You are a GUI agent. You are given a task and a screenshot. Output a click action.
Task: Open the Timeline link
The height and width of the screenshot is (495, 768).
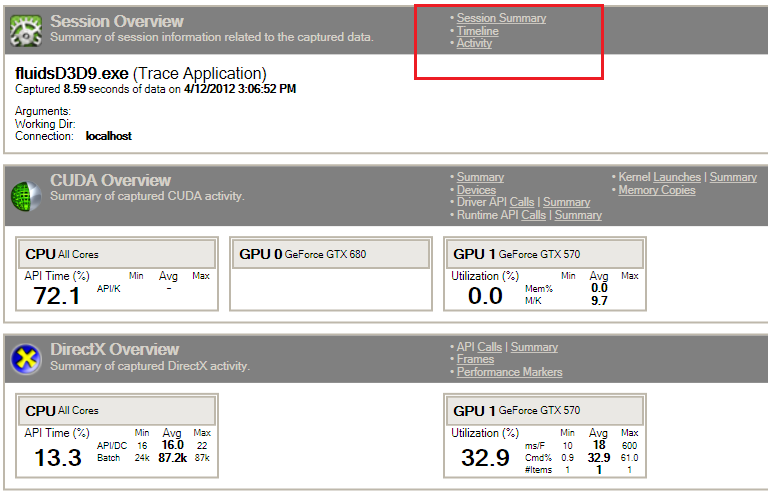(477, 31)
